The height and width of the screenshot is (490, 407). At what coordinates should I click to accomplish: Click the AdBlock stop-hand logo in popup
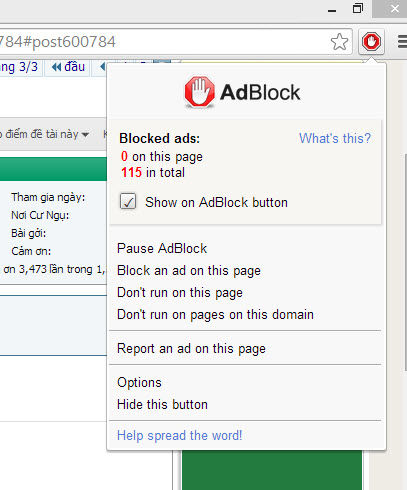pos(199,92)
